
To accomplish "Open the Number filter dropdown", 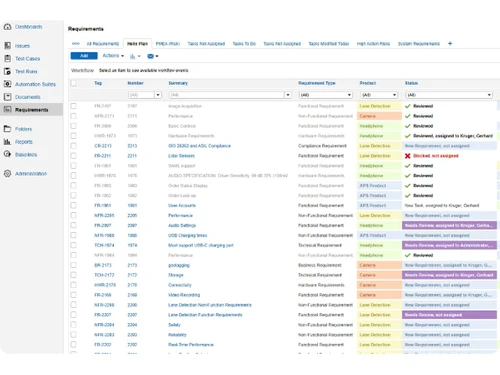I will click(x=158, y=95).
